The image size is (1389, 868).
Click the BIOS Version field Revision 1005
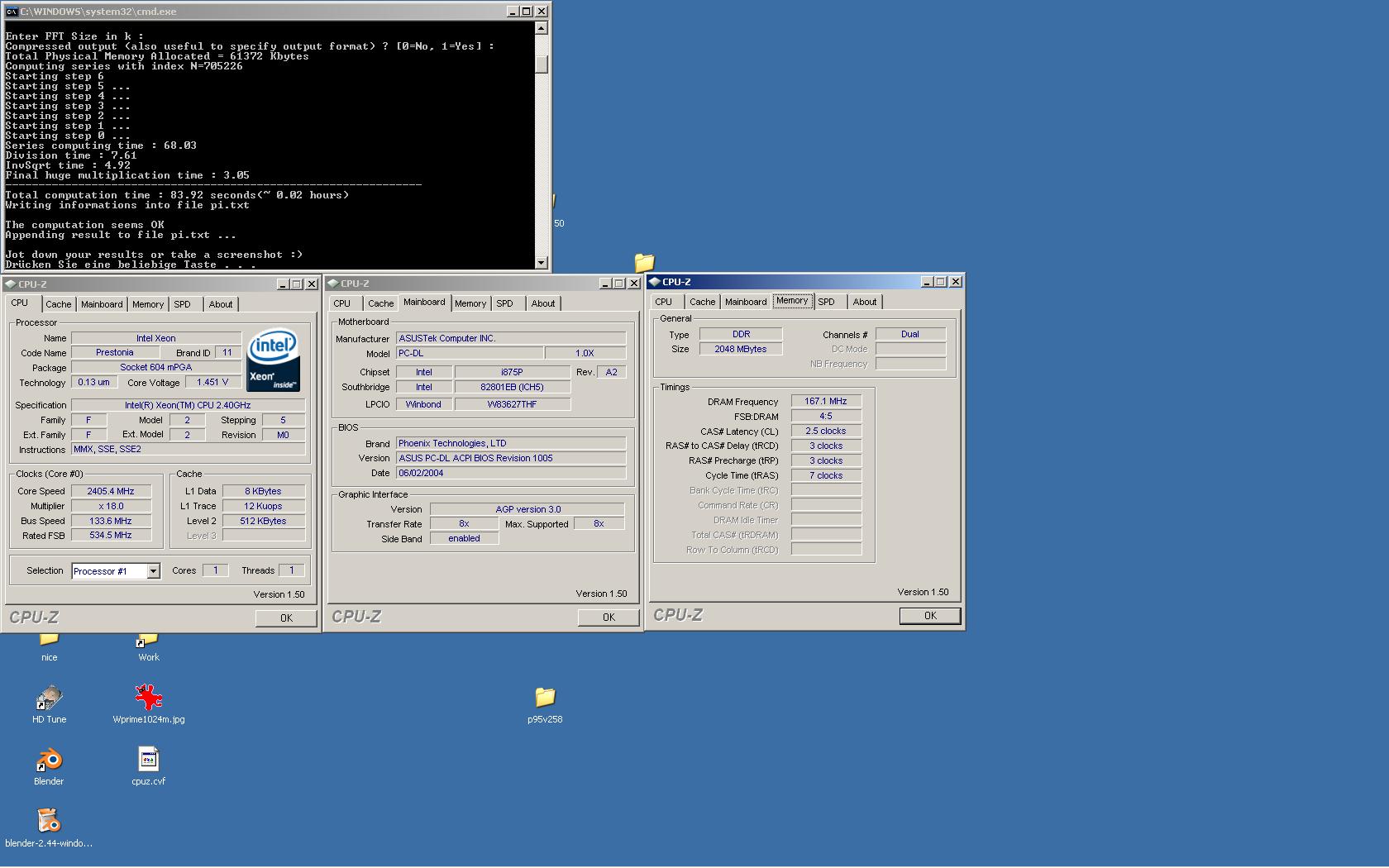point(511,458)
